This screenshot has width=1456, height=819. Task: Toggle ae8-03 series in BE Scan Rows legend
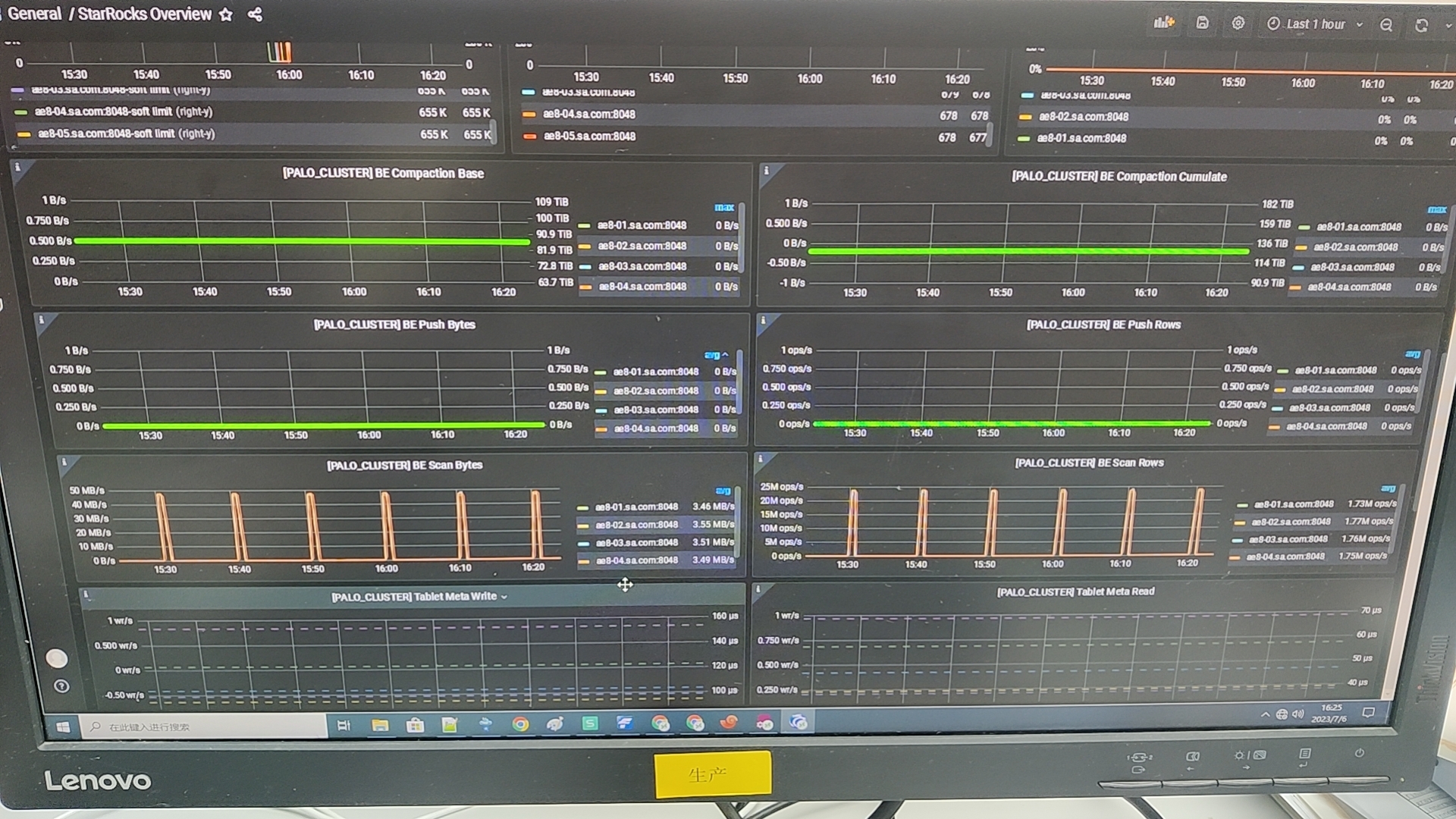click(x=1288, y=539)
